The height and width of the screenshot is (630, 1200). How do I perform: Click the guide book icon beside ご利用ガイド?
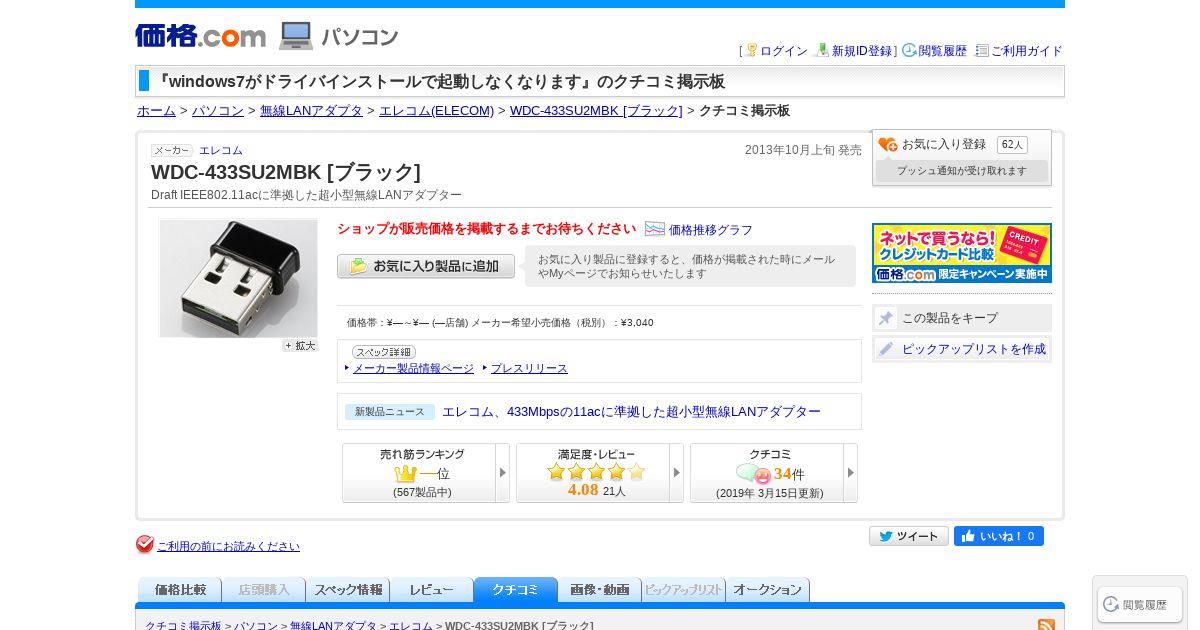tap(982, 50)
